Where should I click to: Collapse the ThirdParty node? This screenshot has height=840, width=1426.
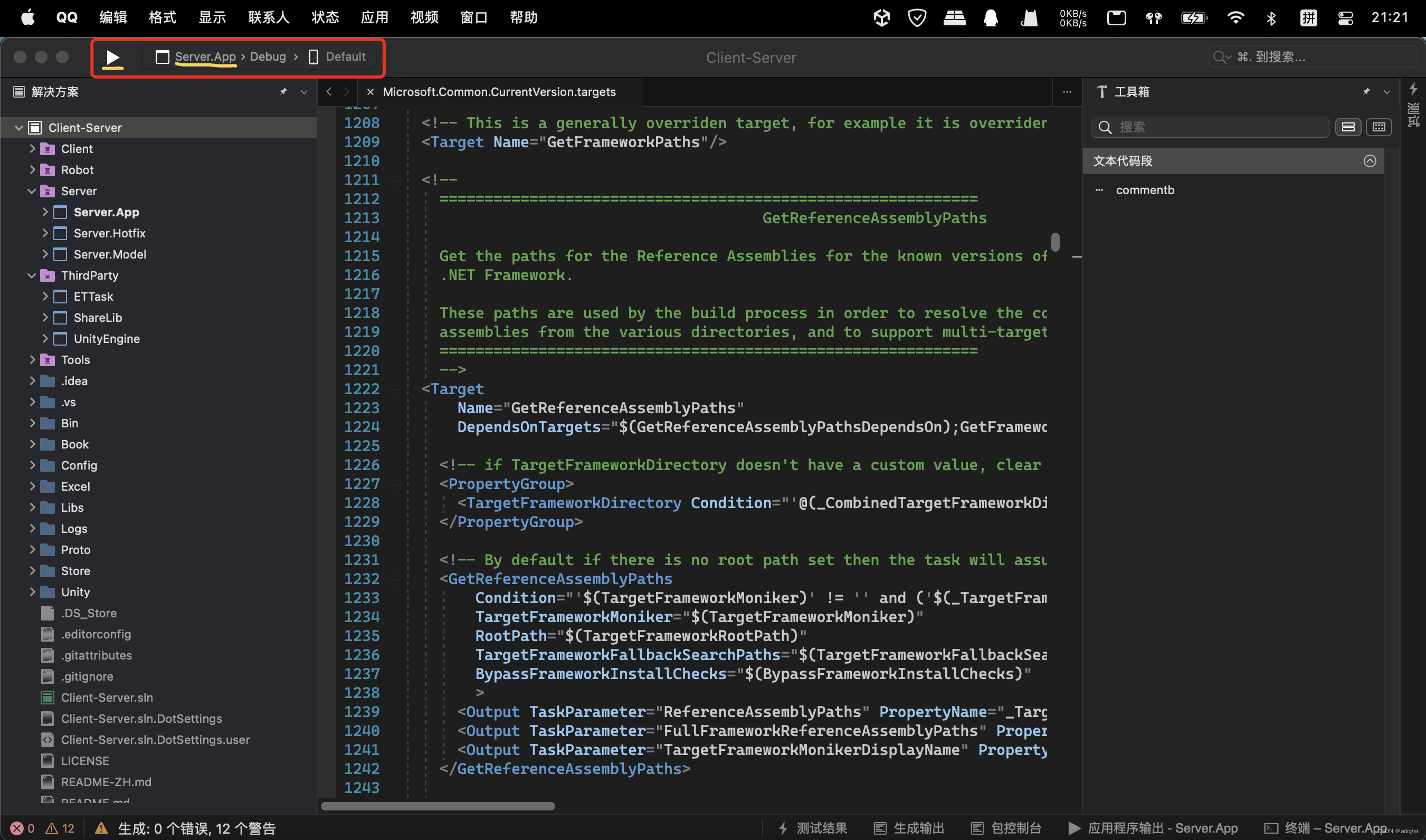click(32, 275)
